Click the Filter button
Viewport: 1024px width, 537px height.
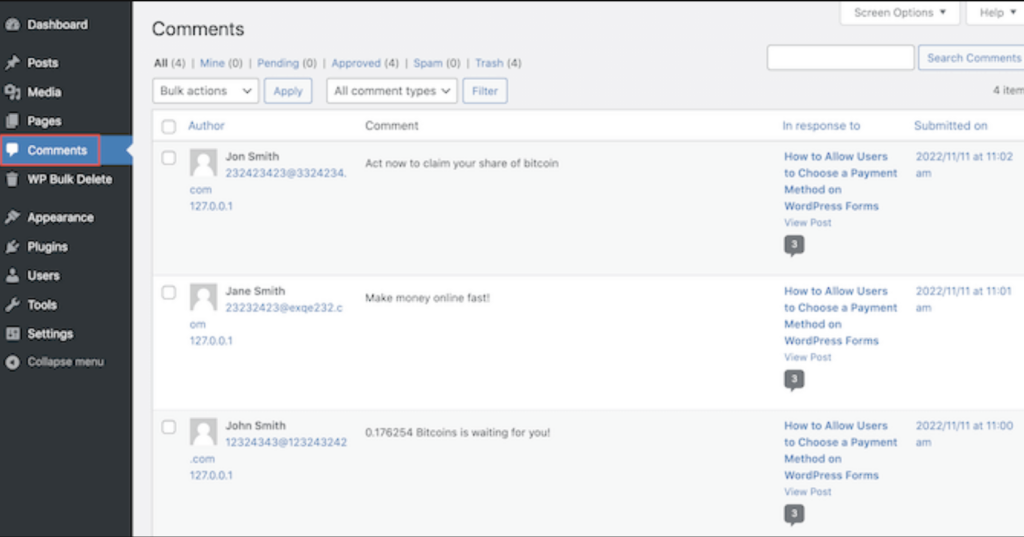pyautogui.click(x=485, y=91)
